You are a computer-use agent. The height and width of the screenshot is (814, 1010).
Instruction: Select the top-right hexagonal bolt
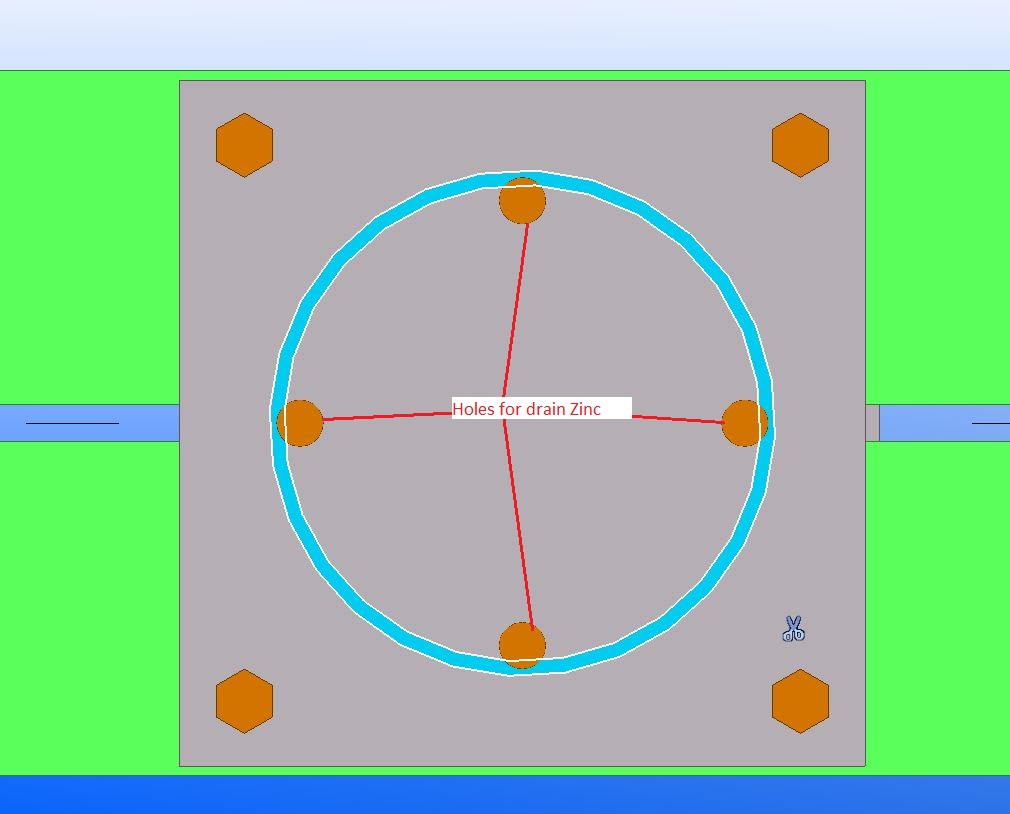(x=800, y=145)
